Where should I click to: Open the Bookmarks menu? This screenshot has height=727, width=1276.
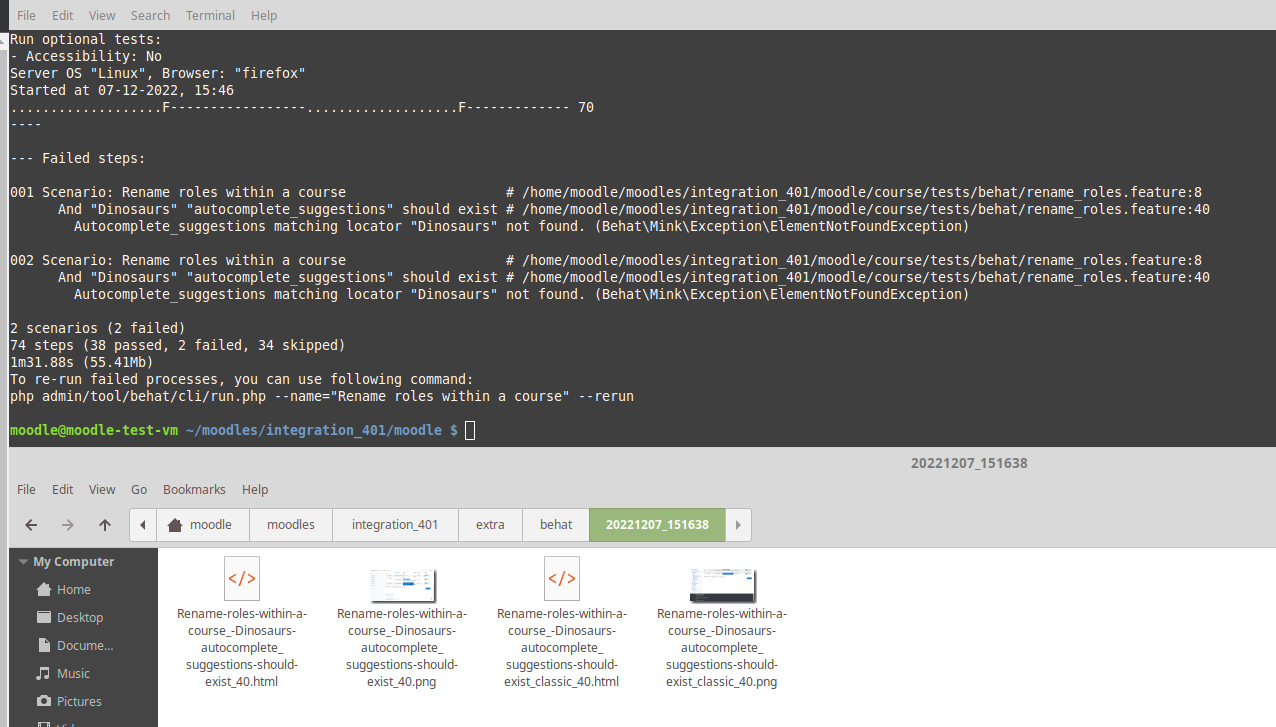194,489
